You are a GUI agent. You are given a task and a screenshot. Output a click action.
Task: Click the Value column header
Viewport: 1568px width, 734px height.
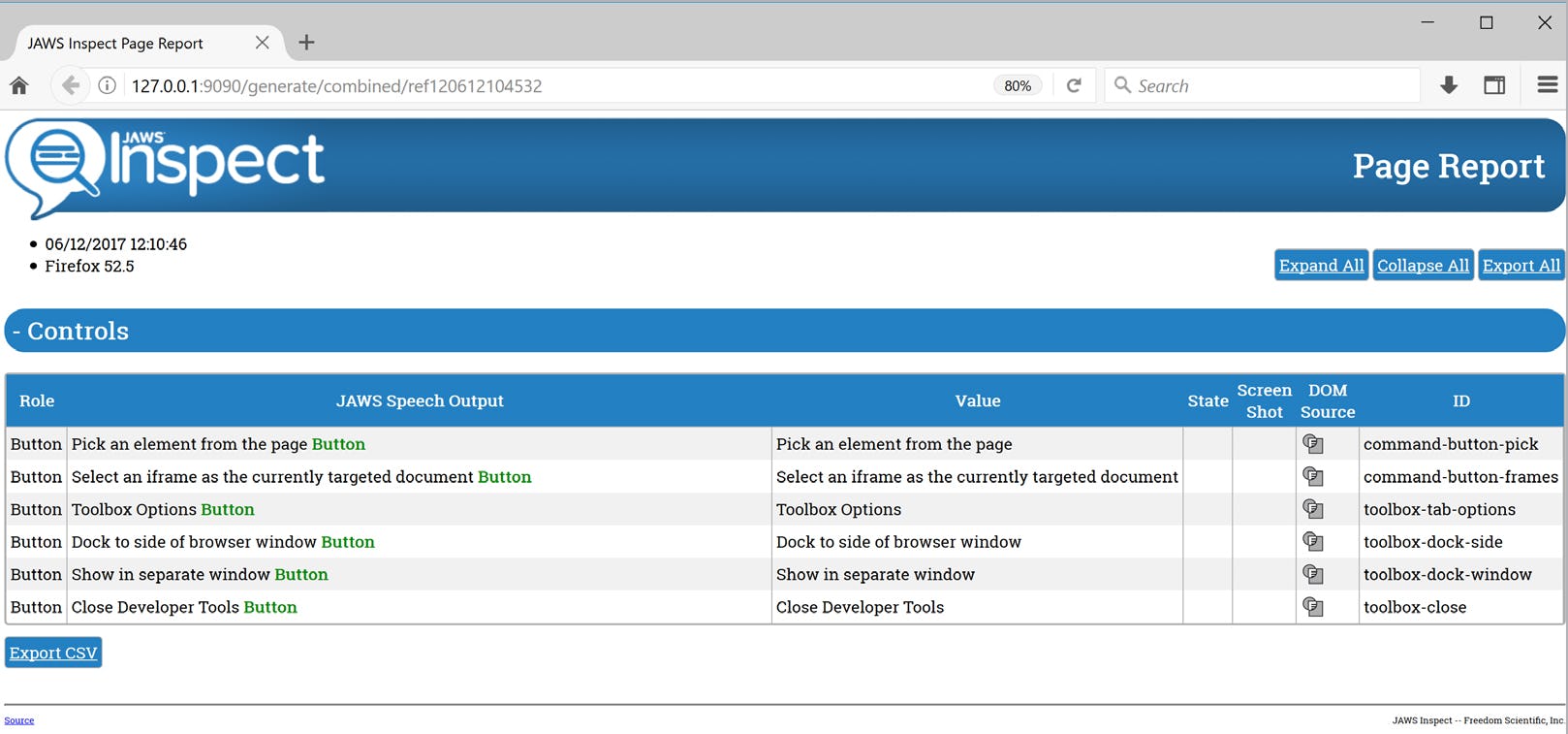point(978,400)
